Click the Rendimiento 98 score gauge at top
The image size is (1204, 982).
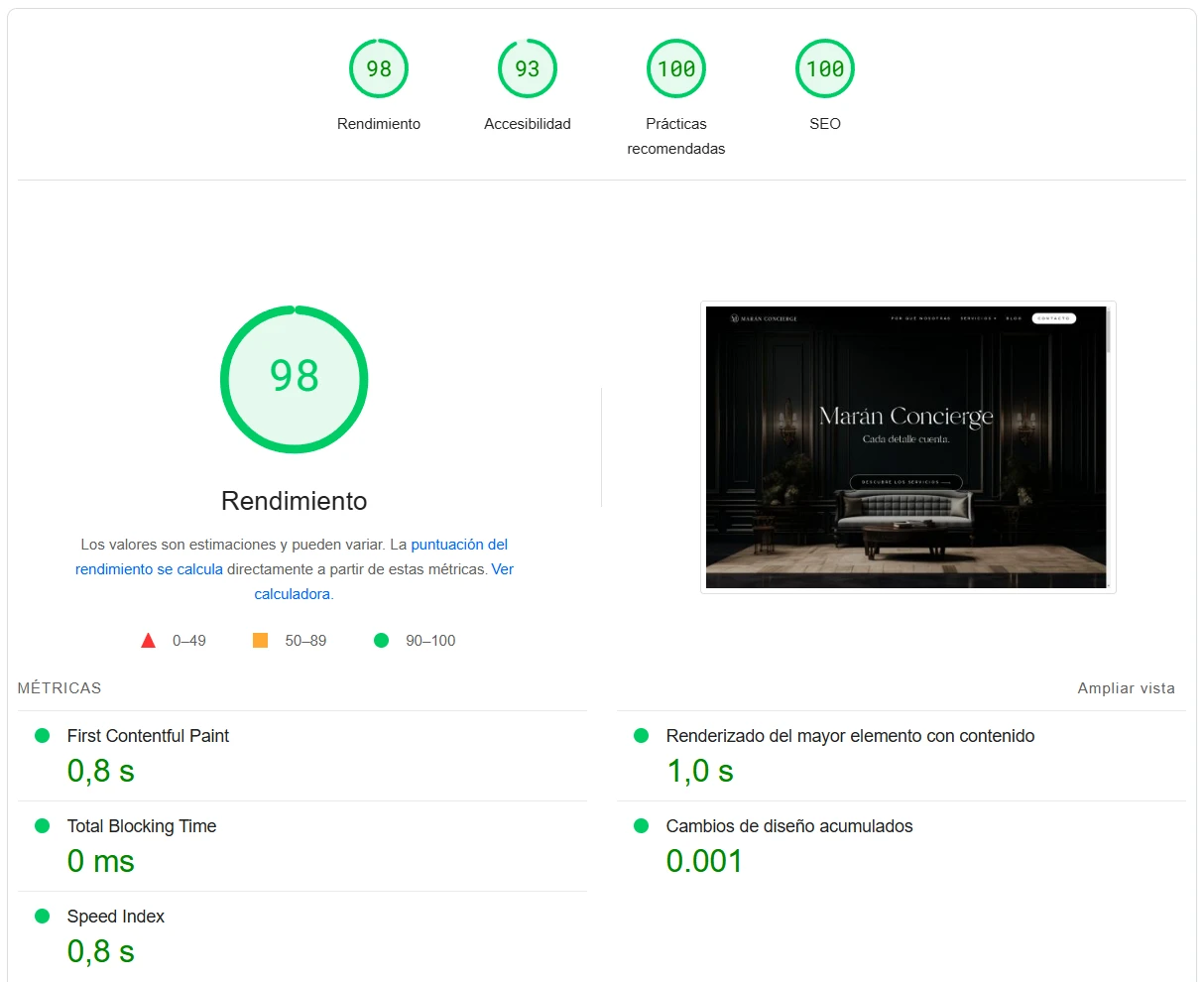point(379,68)
